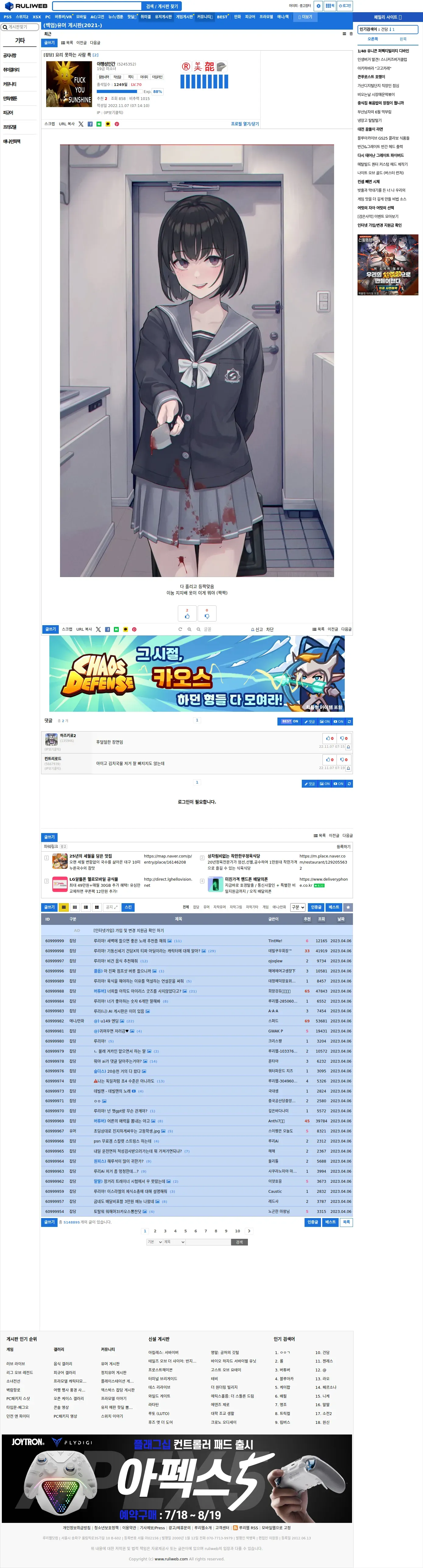Viewport: 423px width, 1568px height.
Task: Open the 게임게시판 nav menu
Action: click(184, 17)
